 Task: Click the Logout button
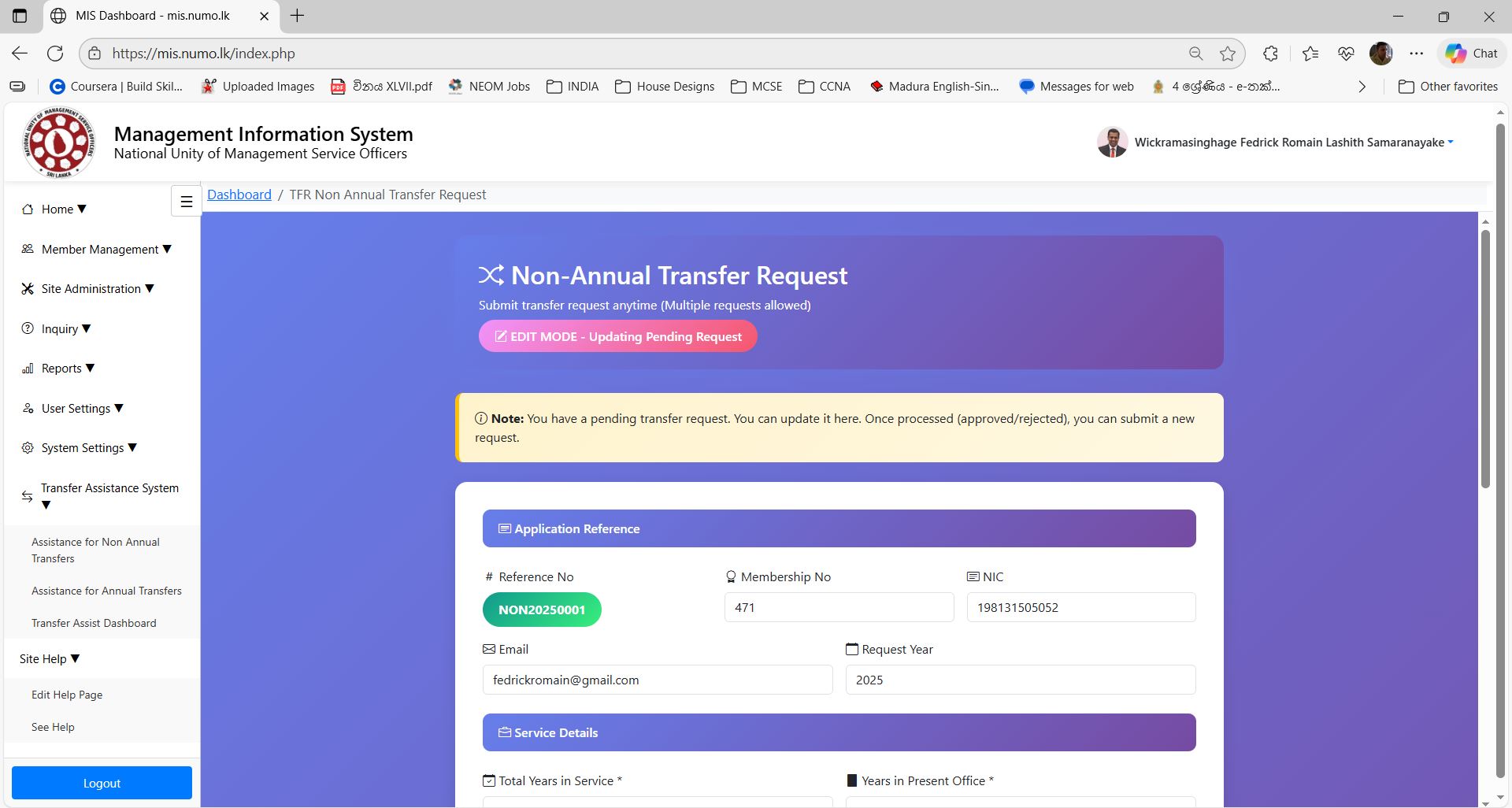point(101,782)
